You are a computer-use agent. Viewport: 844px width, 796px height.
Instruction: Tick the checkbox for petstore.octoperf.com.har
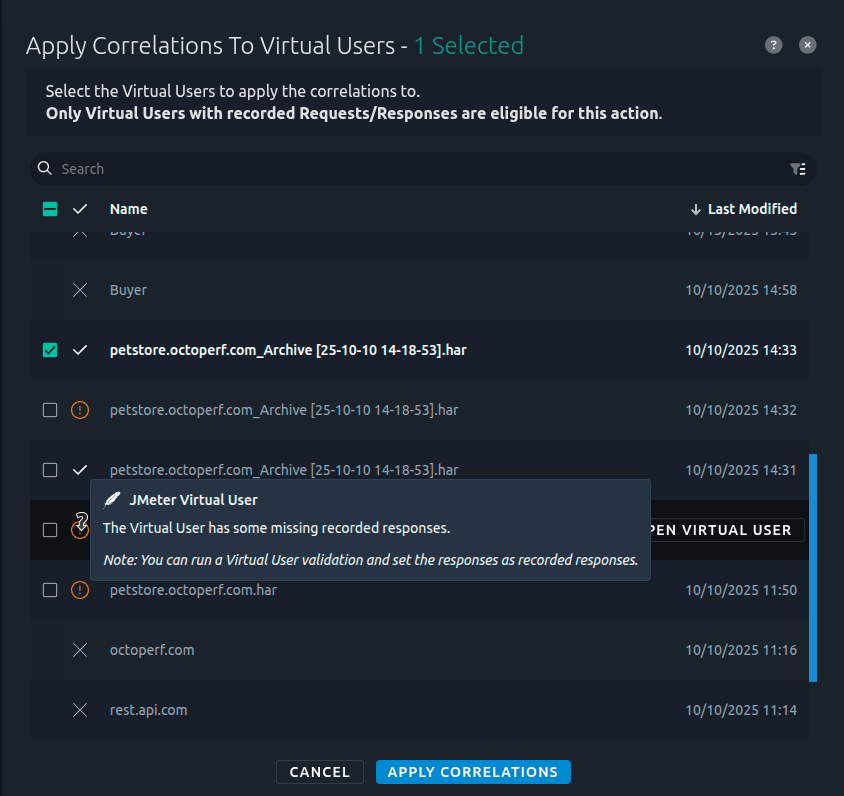click(x=50, y=590)
